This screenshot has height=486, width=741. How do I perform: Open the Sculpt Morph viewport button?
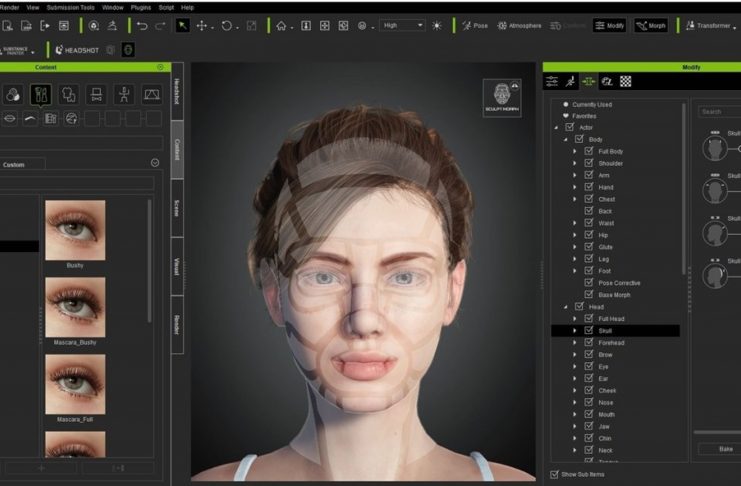pyautogui.click(x=502, y=97)
